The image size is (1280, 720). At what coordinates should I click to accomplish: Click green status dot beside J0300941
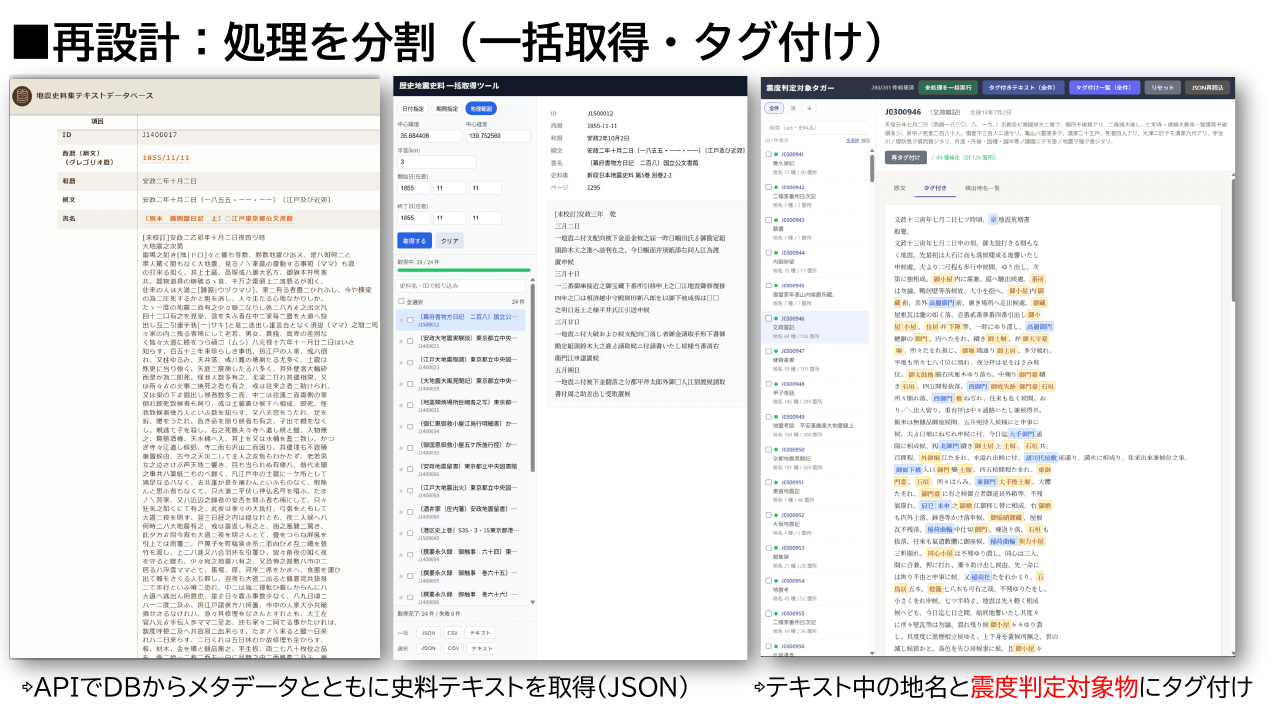click(x=774, y=155)
